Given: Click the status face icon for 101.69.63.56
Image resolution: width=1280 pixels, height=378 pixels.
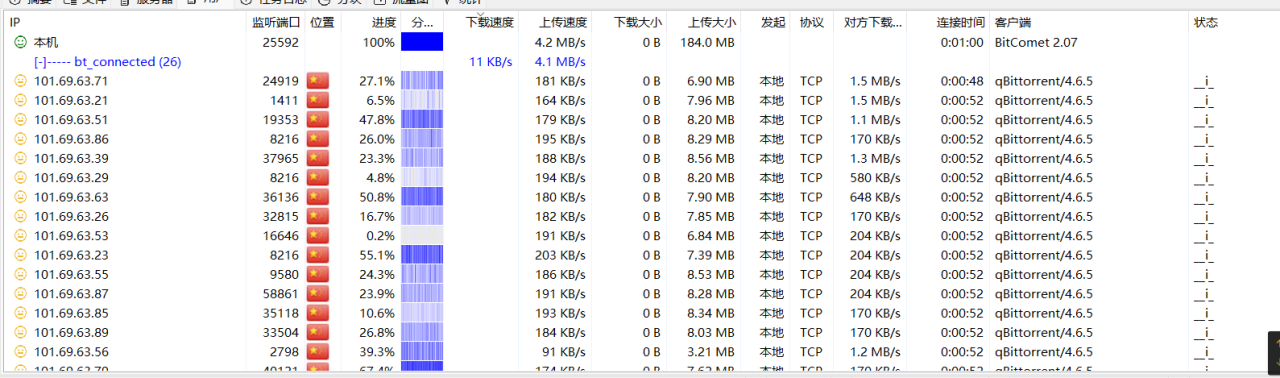Looking at the screenshot, I should 20,352.
